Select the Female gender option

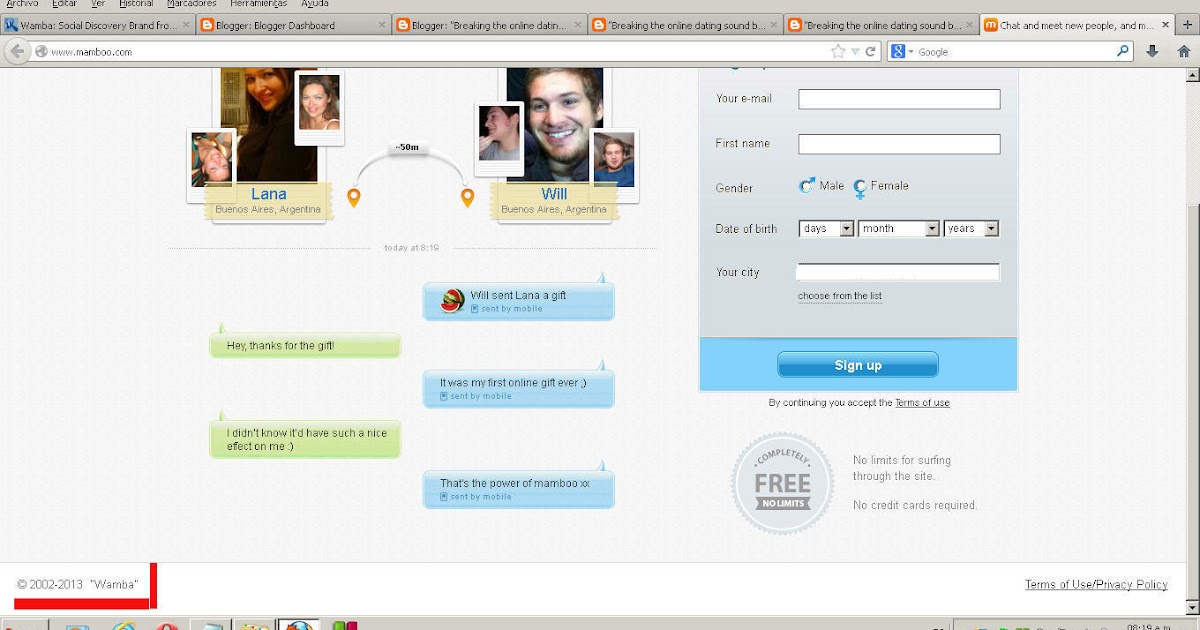pyautogui.click(x=881, y=186)
